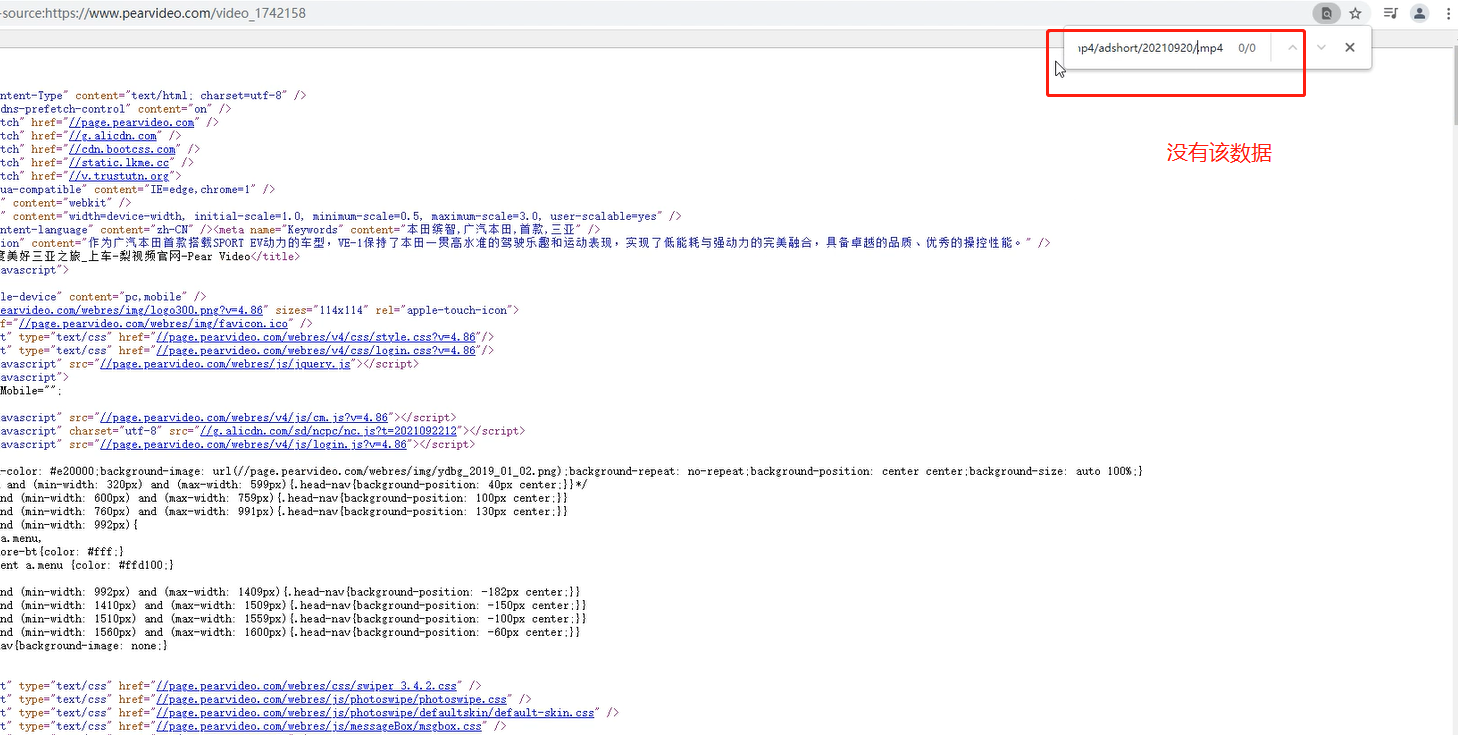
Task: Open the //static.lkme.cc link
Action: pyautogui.click(x=118, y=162)
